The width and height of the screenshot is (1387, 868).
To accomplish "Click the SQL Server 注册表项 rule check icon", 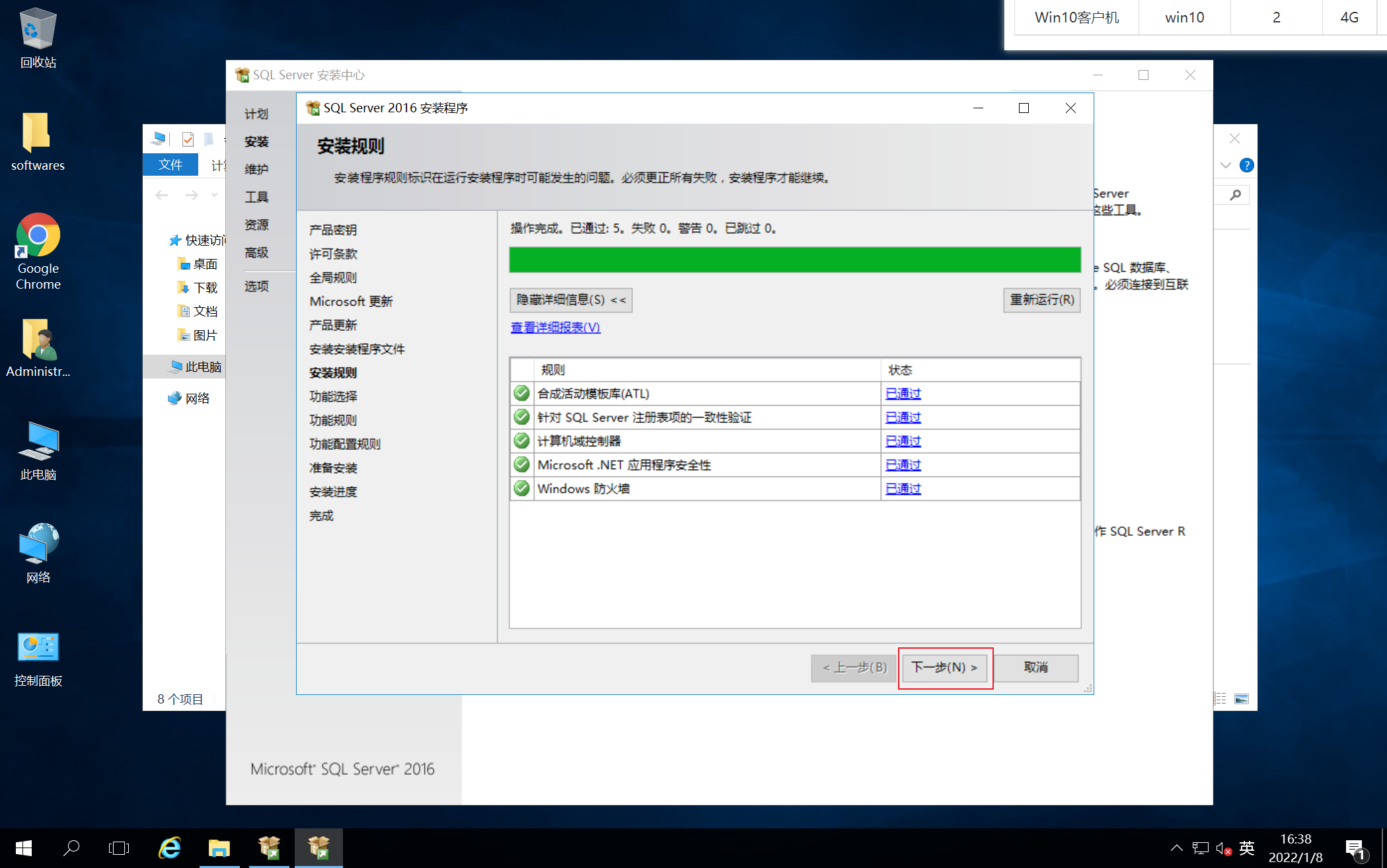I will [x=521, y=417].
